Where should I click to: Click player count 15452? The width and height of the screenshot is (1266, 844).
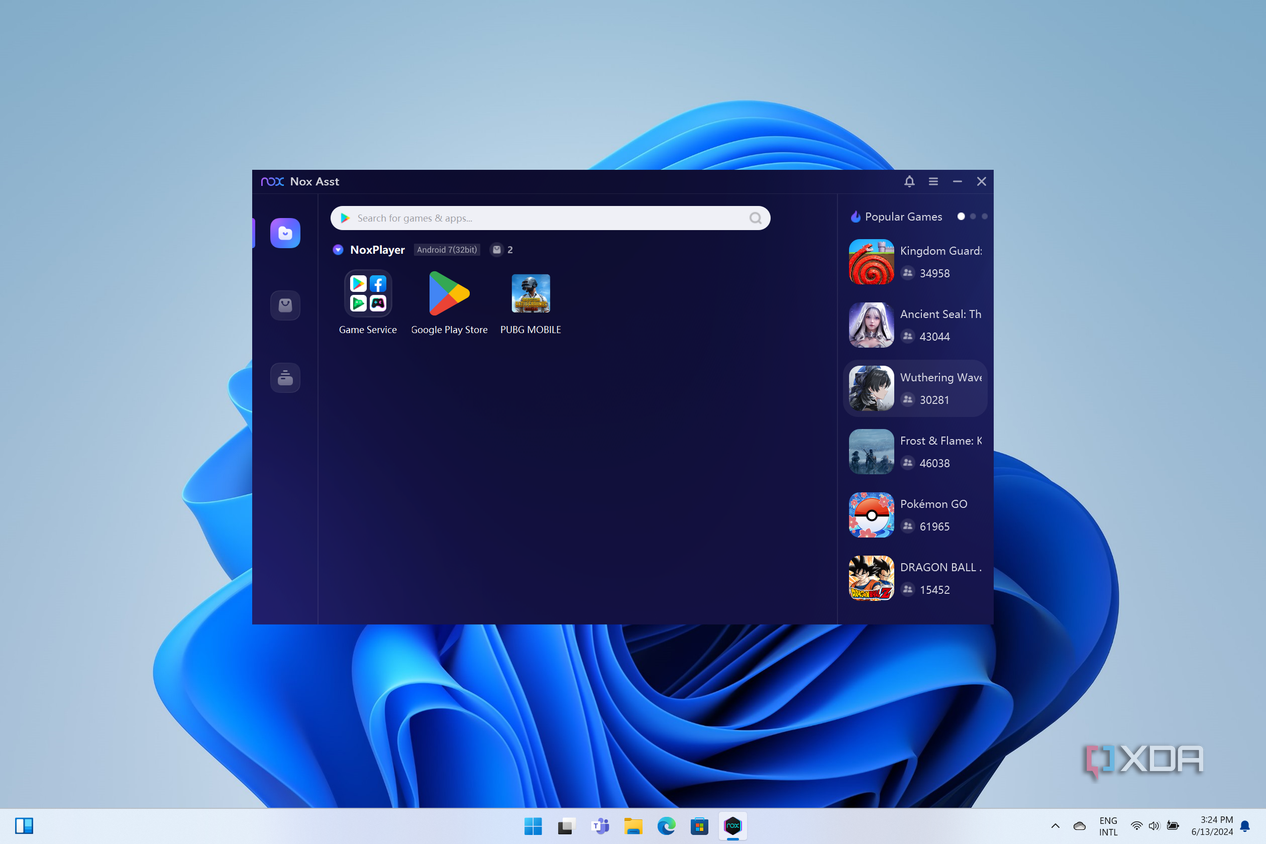point(935,590)
